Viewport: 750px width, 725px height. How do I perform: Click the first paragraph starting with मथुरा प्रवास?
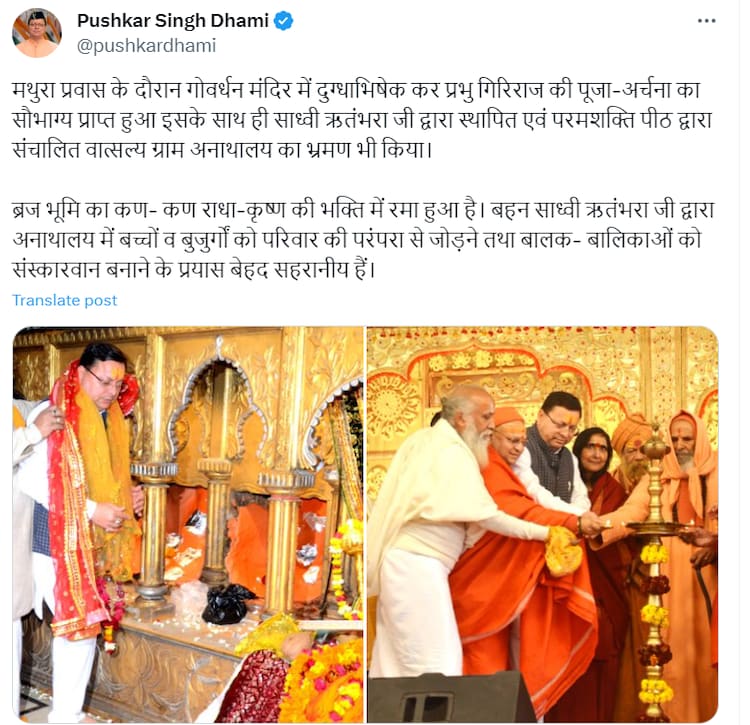point(364,120)
